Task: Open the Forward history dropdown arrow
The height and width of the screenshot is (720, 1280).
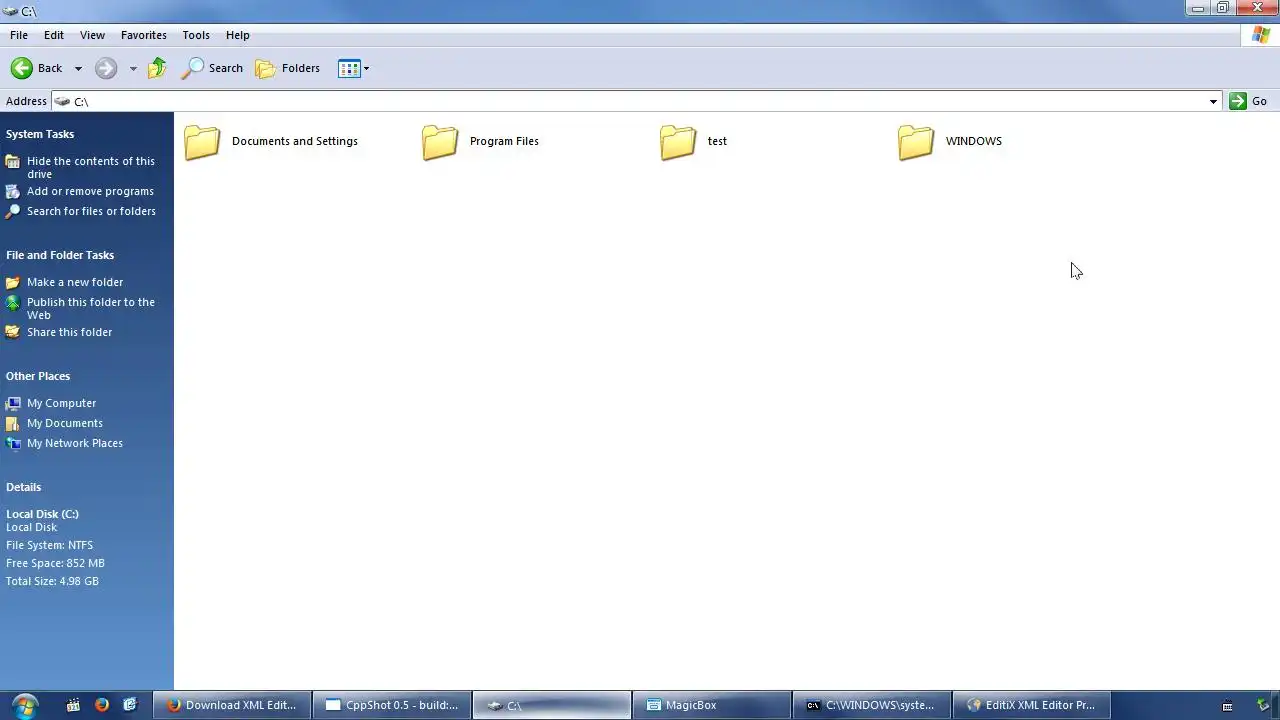Action: (x=133, y=69)
